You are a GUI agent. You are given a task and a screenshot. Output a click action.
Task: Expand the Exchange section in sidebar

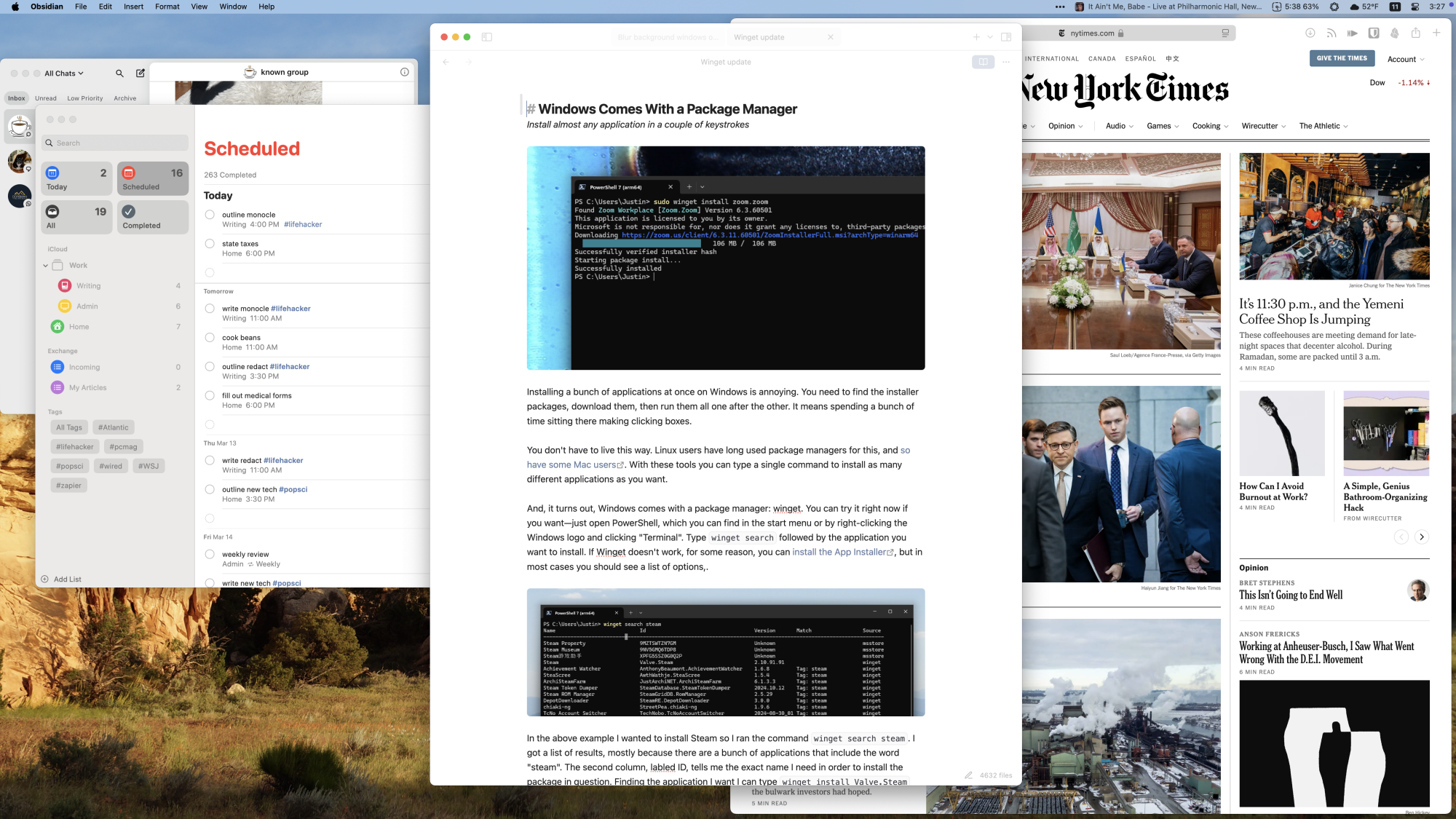(62, 350)
